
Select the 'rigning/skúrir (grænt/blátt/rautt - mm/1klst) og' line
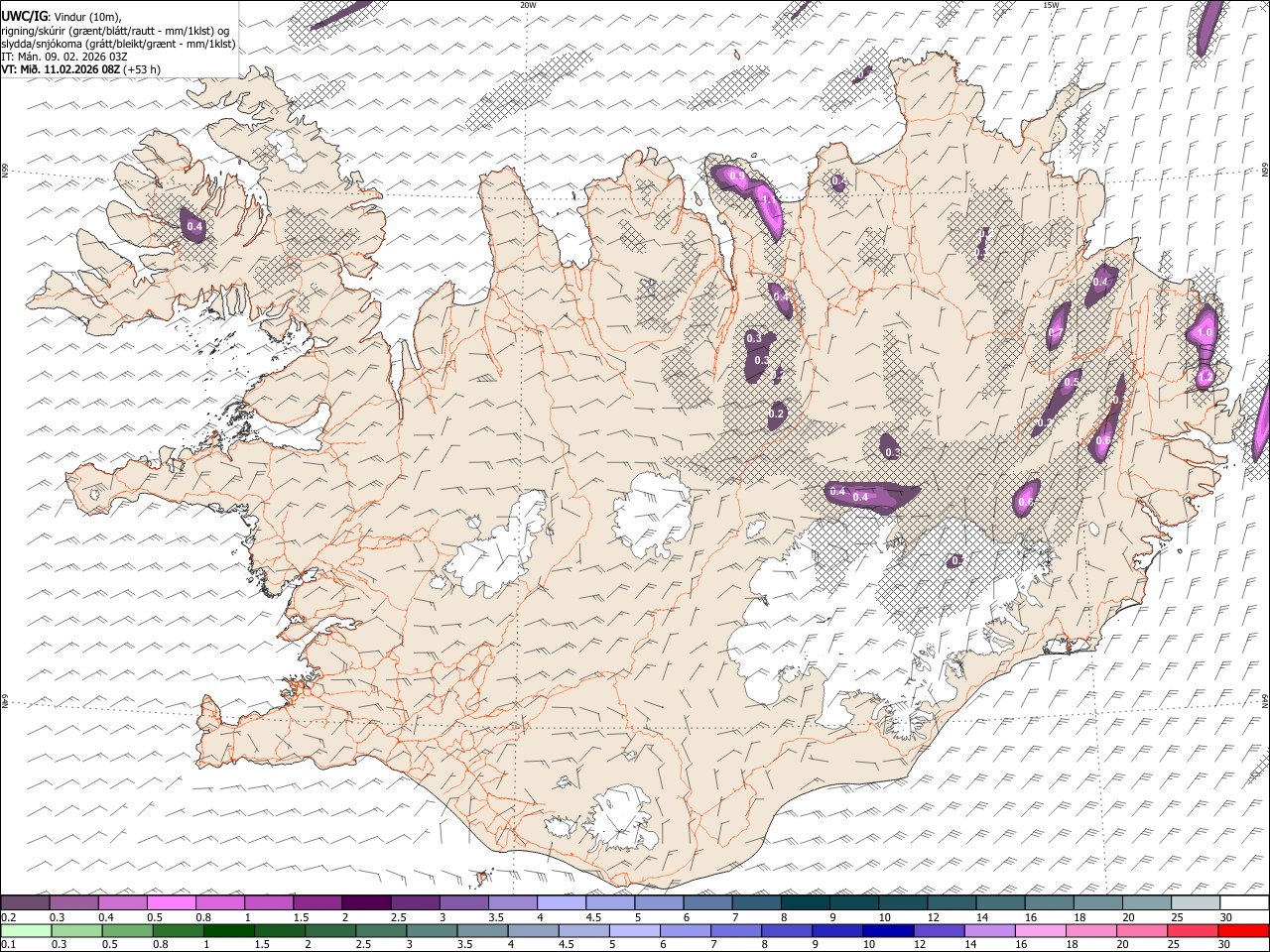114,31
